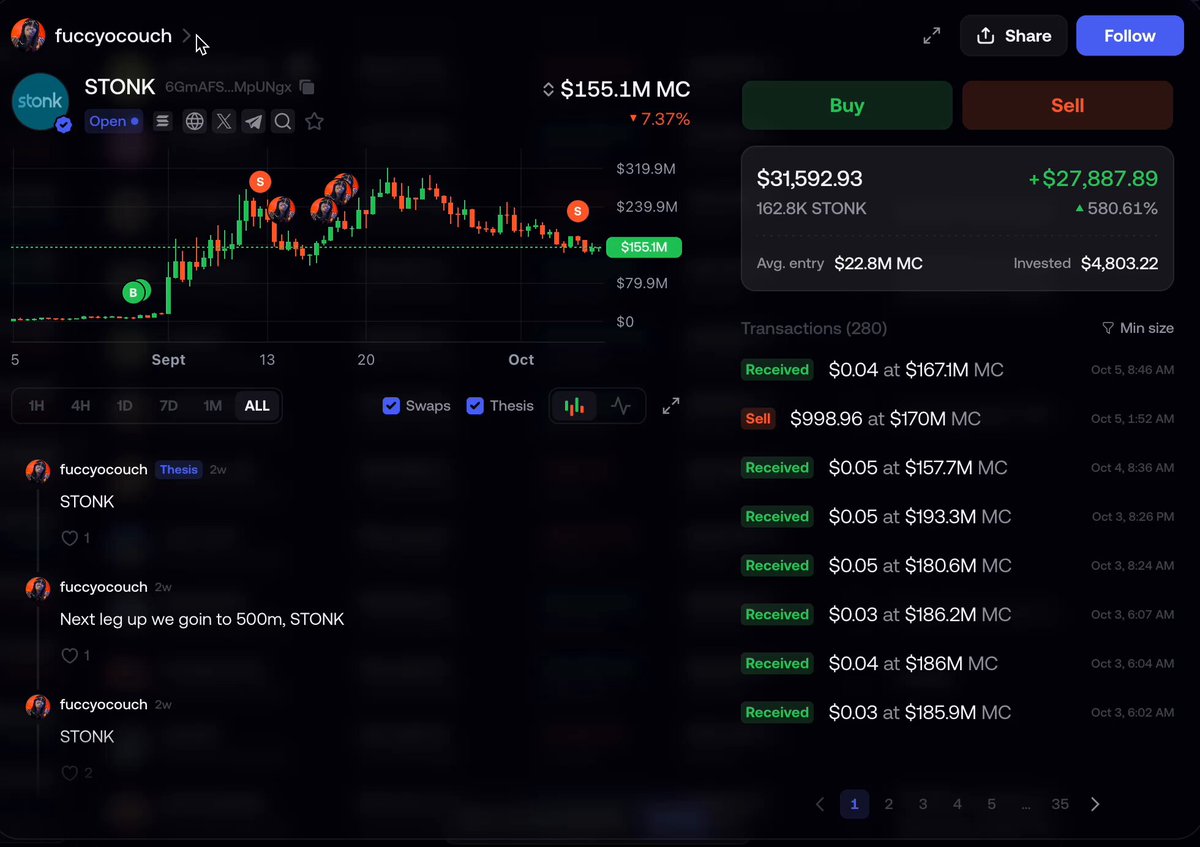
Task: Click the green B buy marker on chart
Action: 133,292
